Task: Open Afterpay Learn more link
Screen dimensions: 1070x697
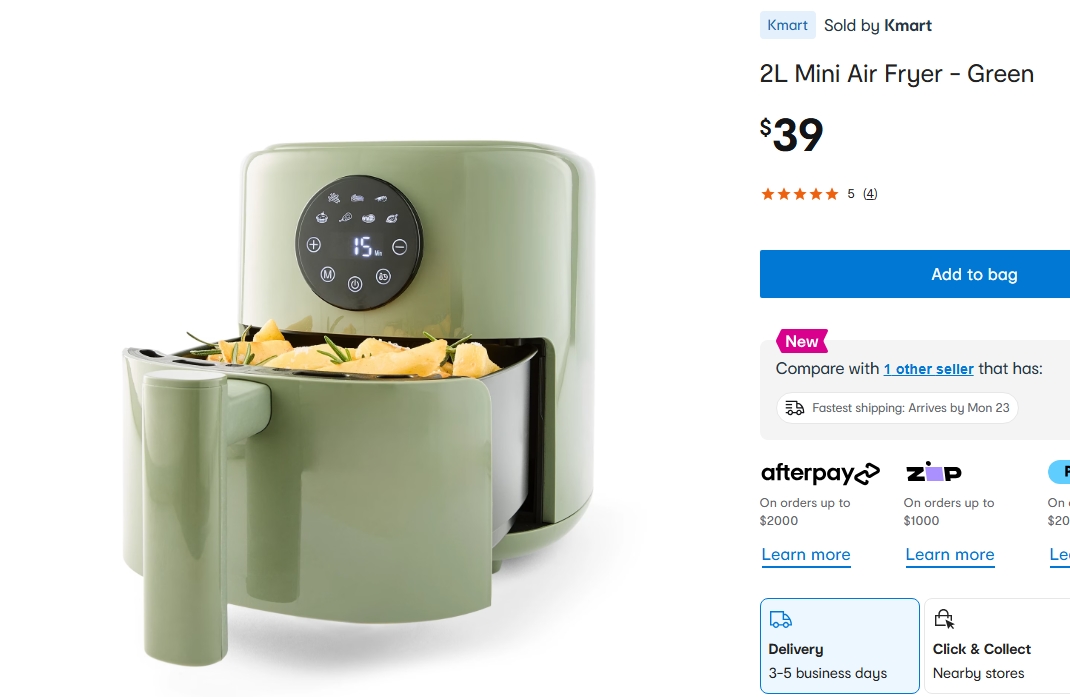Action: point(806,555)
